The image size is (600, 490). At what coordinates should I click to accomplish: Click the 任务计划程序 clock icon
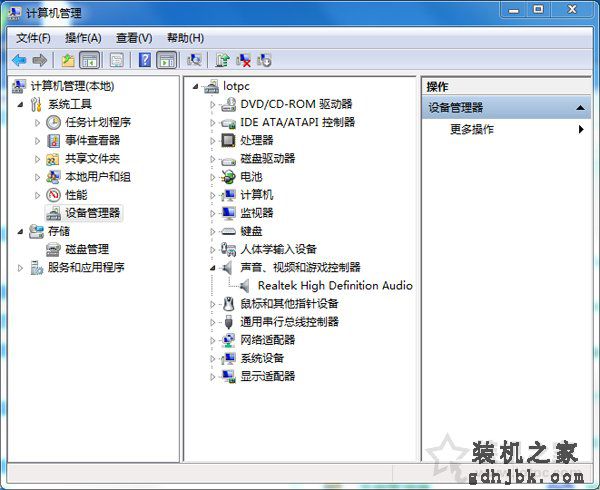click(53, 122)
